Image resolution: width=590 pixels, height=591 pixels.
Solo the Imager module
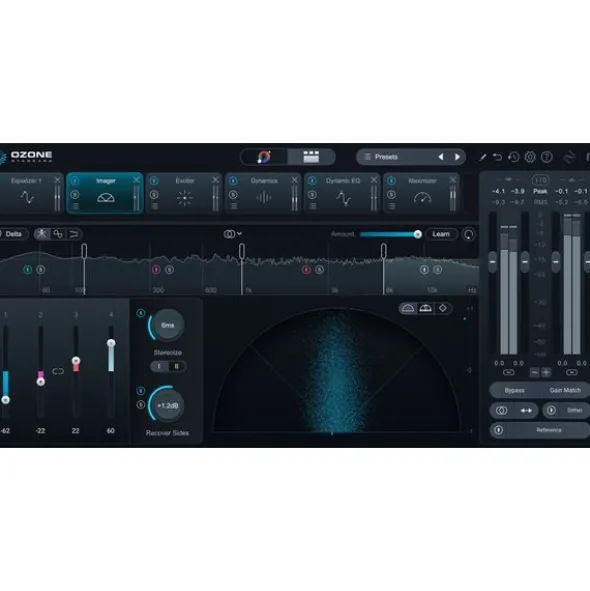(x=75, y=195)
